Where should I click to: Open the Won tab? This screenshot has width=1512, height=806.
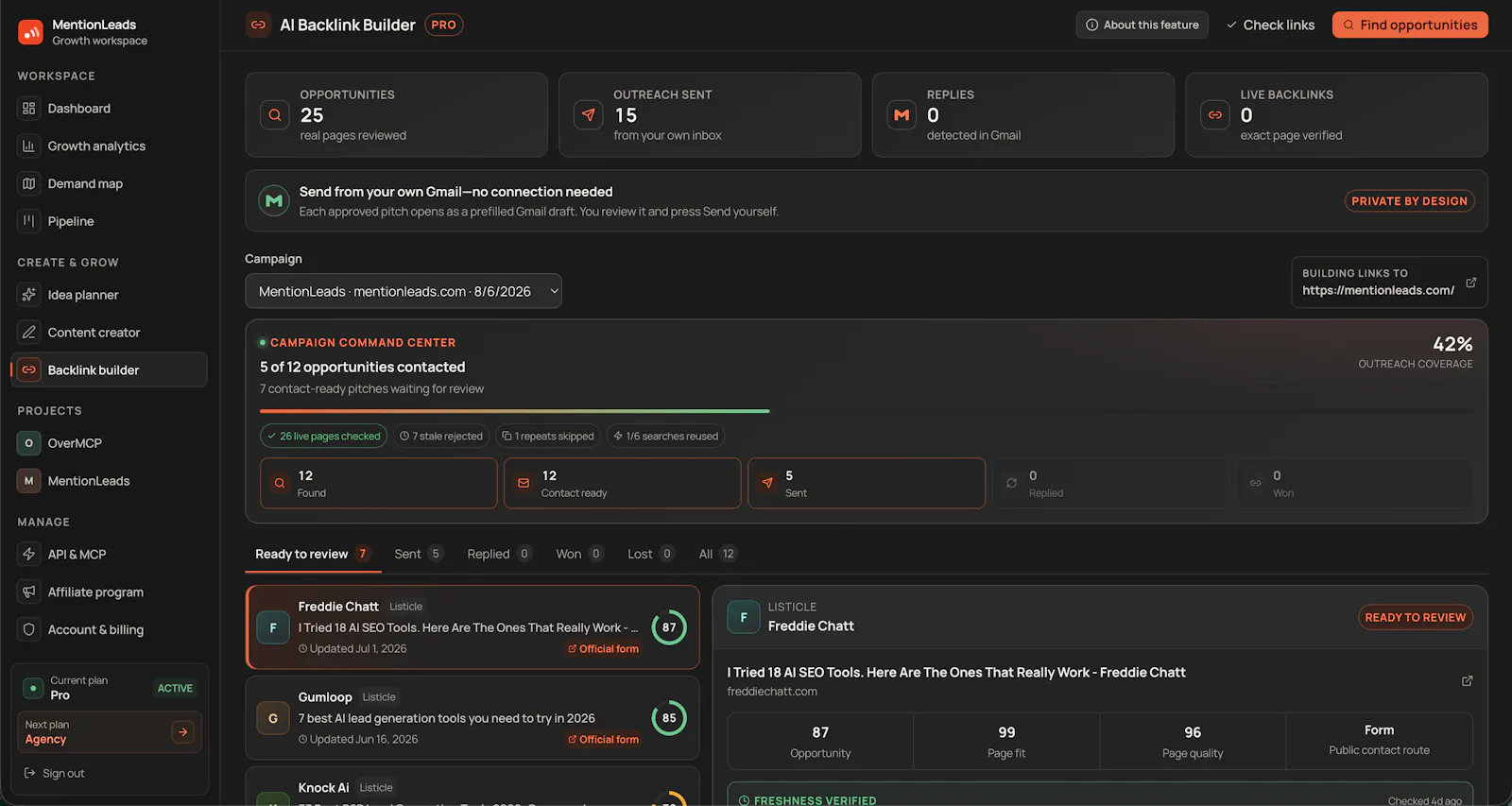579,554
